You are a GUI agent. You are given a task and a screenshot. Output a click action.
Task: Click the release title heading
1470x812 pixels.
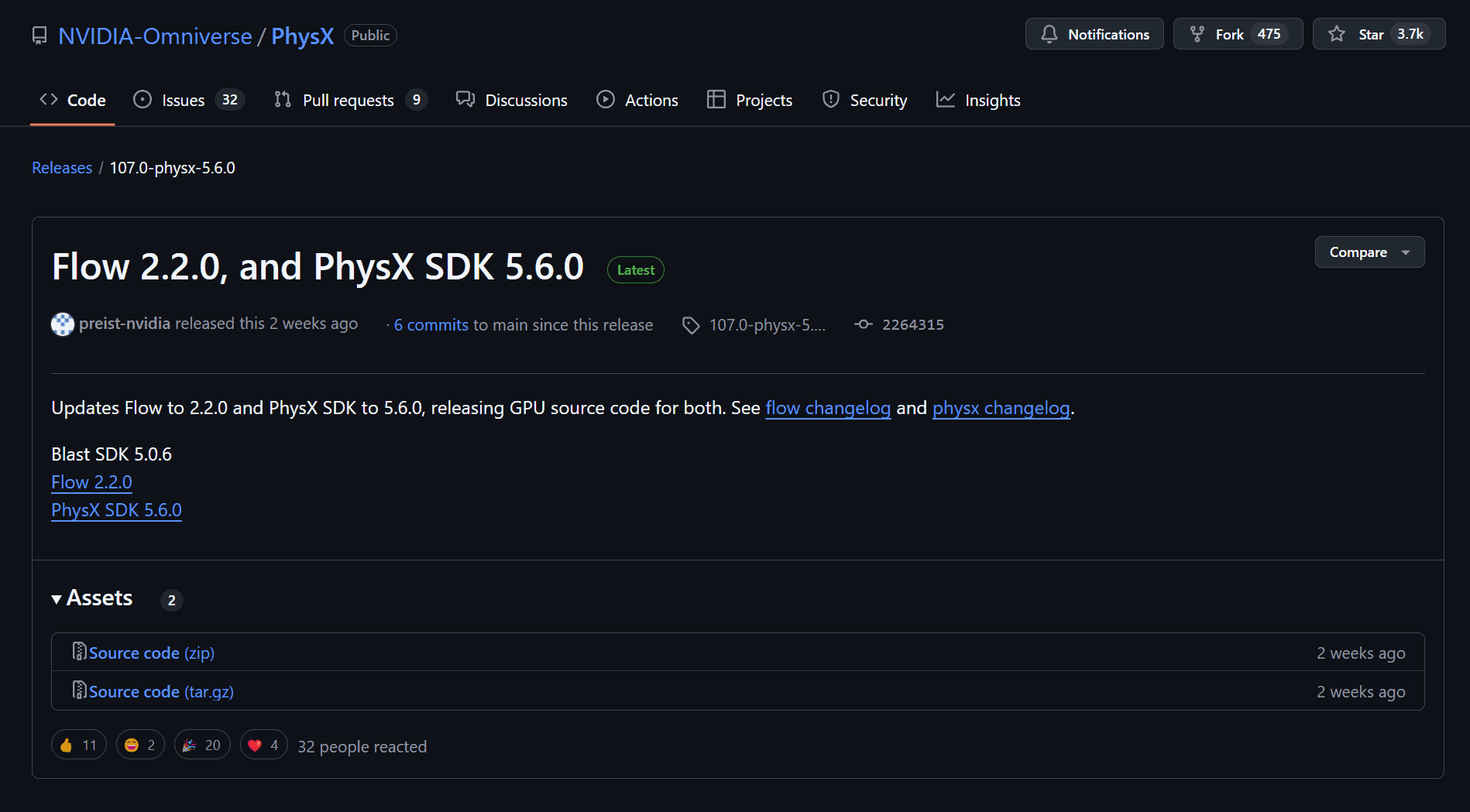point(318,266)
